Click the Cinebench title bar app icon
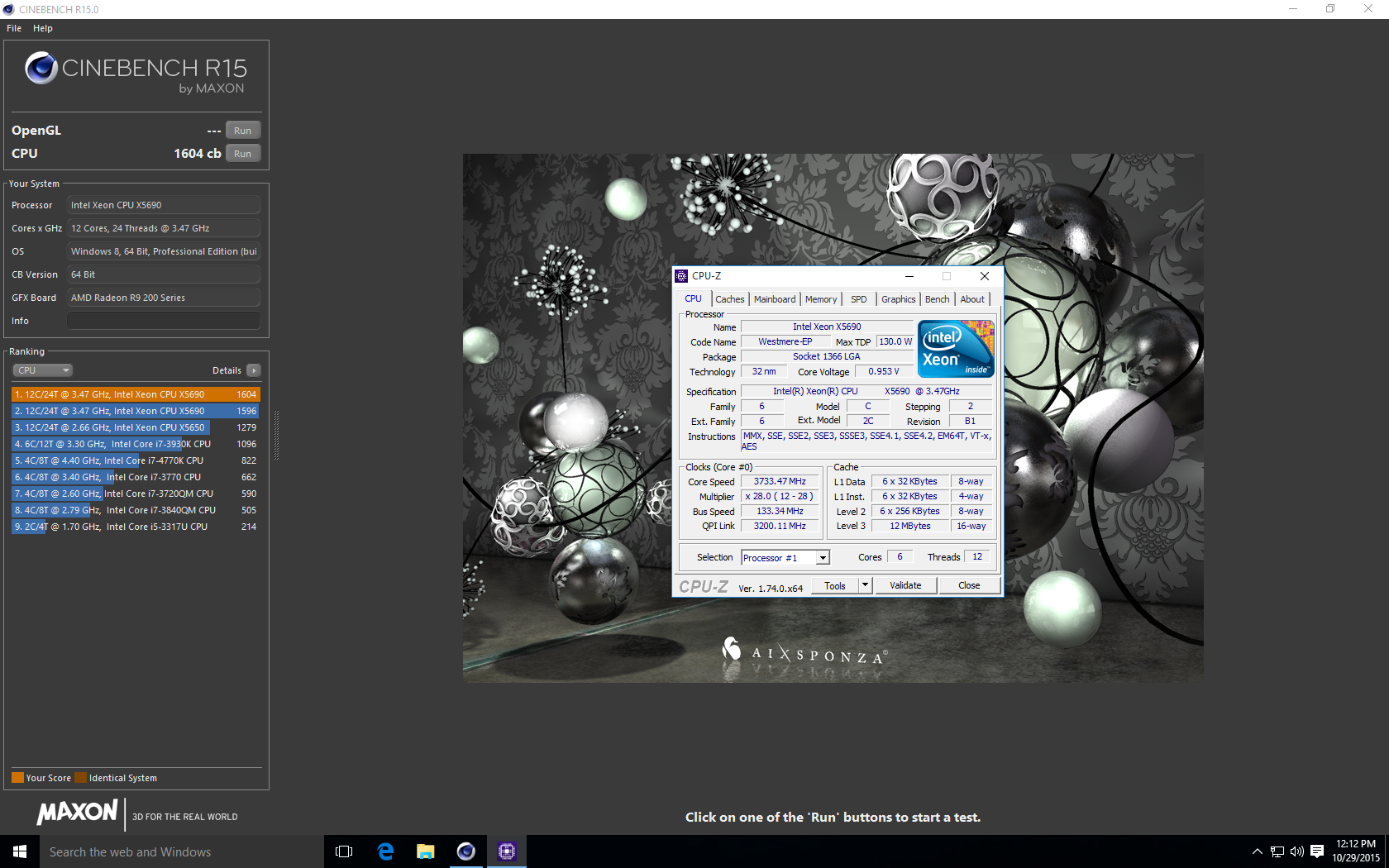Image resolution: width=1389 pixels, height=868 pixels. click(9, 9)
